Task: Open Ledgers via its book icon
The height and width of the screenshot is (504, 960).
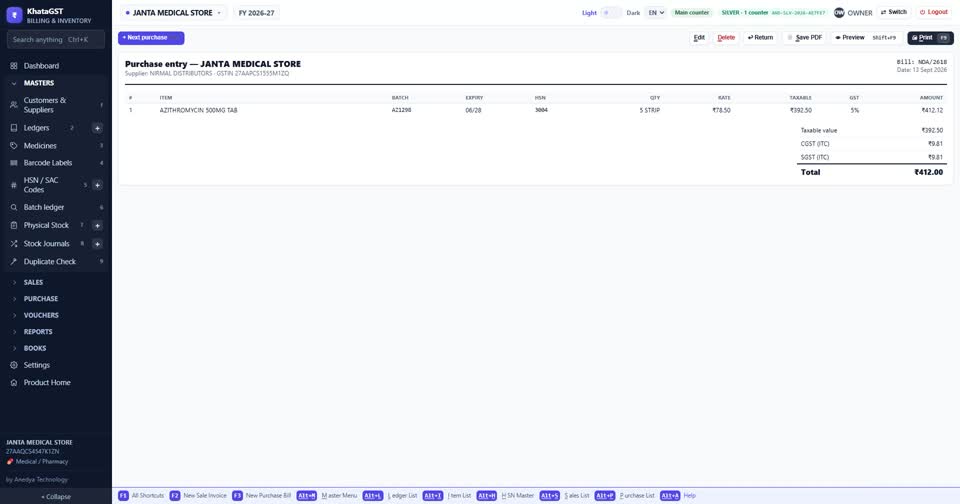Action: [13, 128]
